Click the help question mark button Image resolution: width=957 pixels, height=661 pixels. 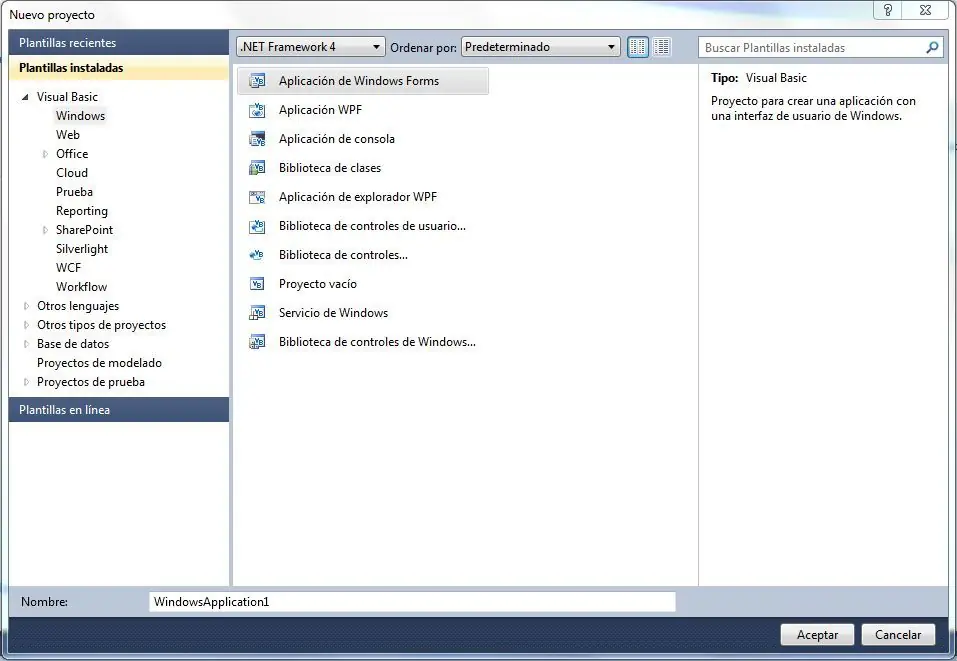[x=888, y=10]
